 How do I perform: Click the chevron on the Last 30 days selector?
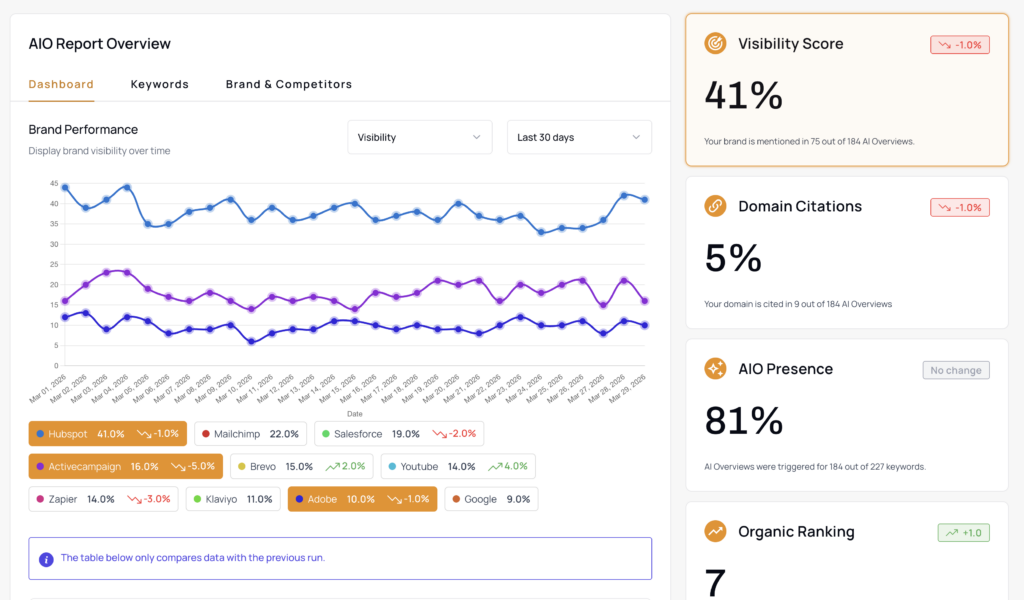636,137
